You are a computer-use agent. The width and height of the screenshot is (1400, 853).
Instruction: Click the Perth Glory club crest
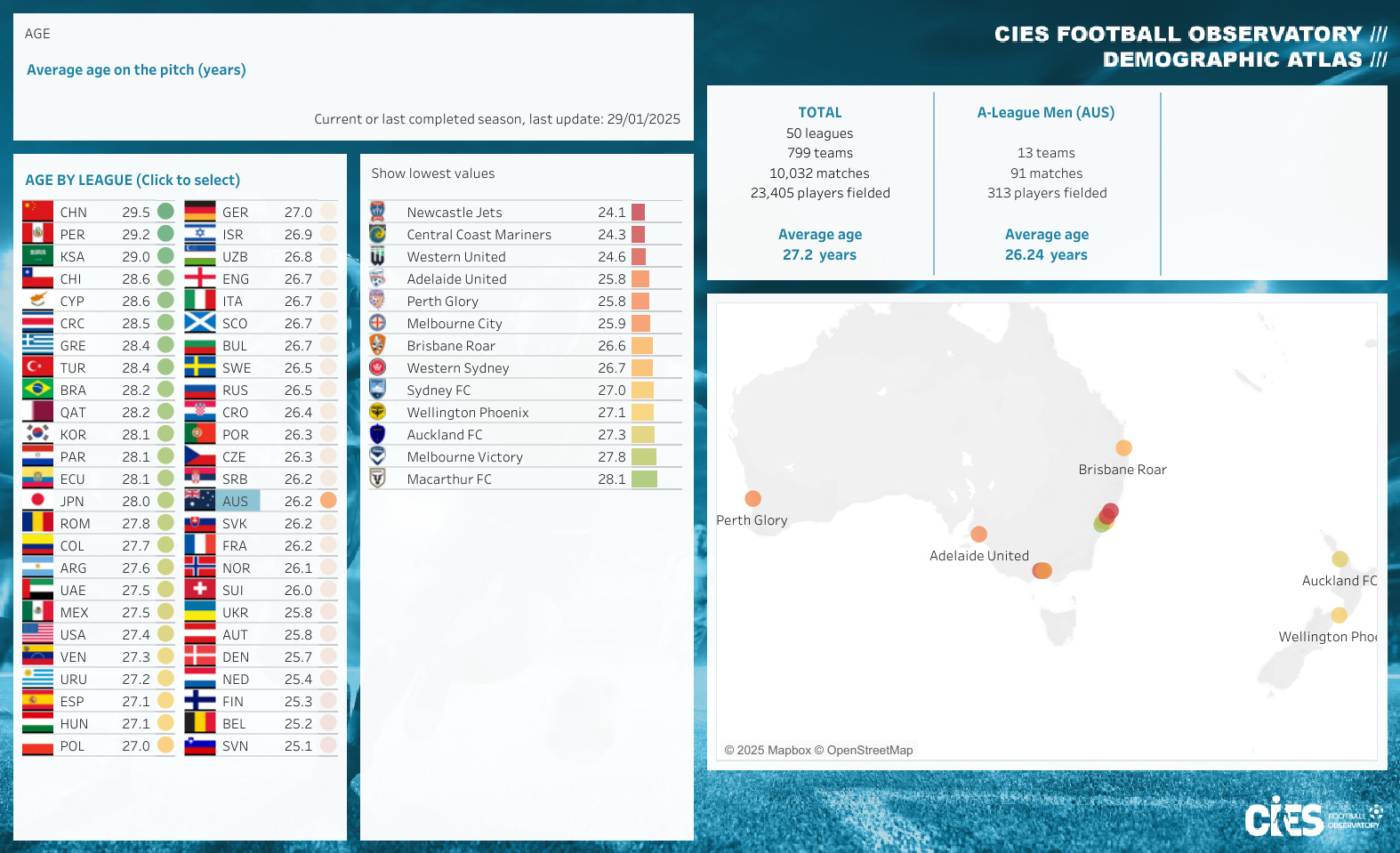pos(377,301)
